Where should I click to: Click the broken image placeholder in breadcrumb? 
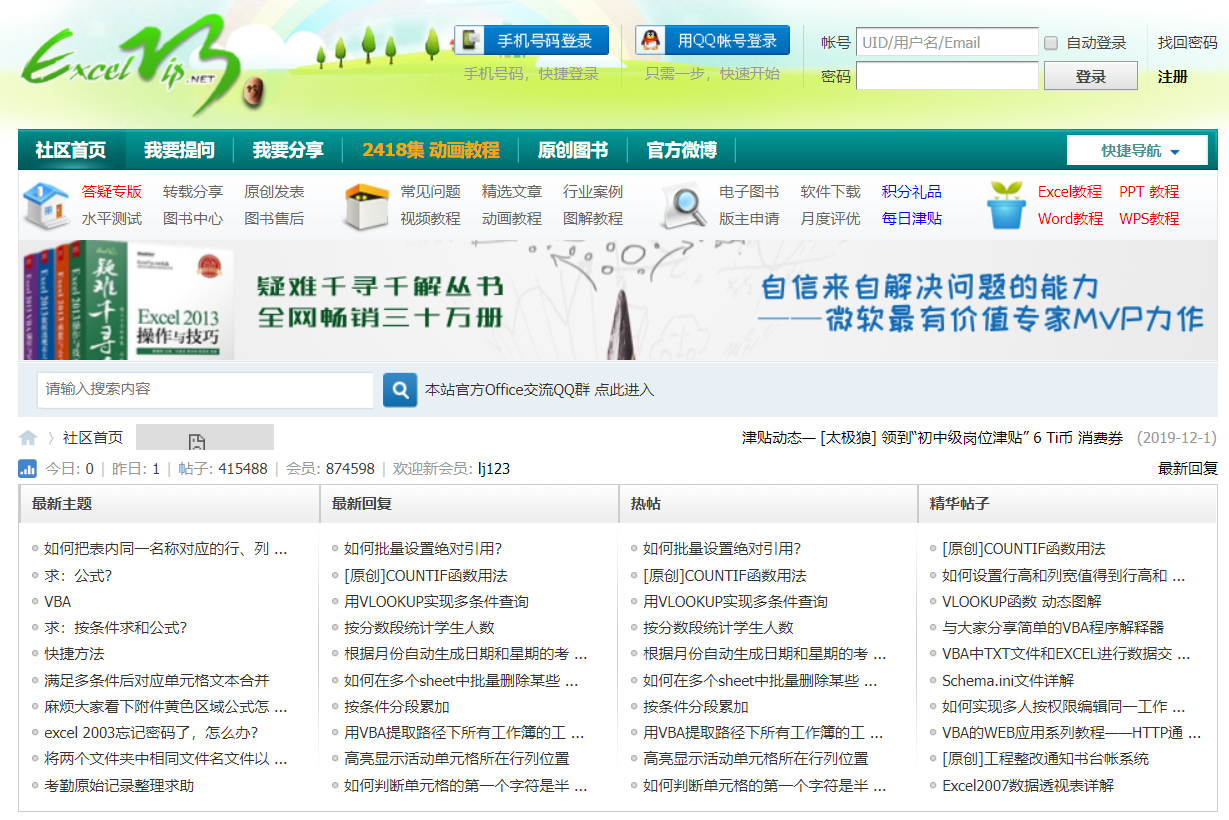point(204,438)
